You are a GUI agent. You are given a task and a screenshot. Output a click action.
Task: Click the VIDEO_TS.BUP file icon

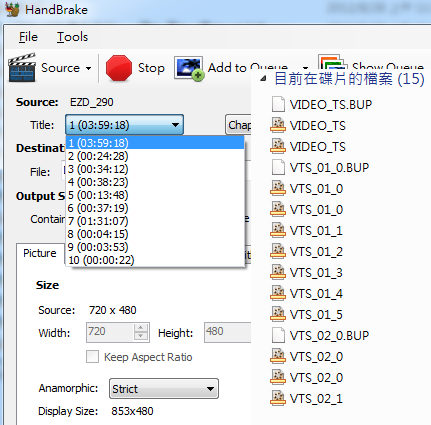tap(278, 104)
